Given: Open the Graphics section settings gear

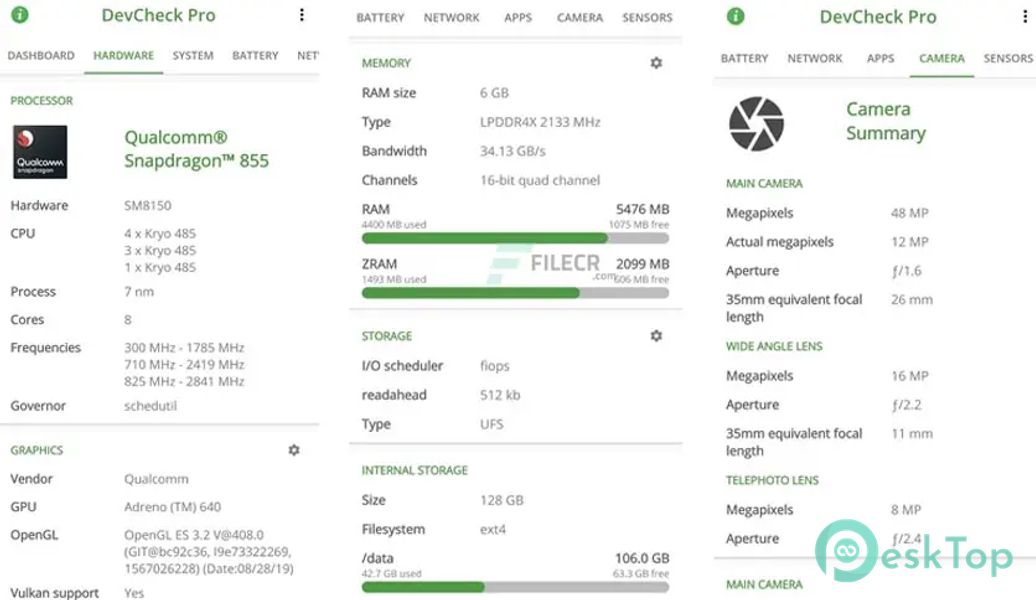Looking at the screenshot, I should coord(294,450).
